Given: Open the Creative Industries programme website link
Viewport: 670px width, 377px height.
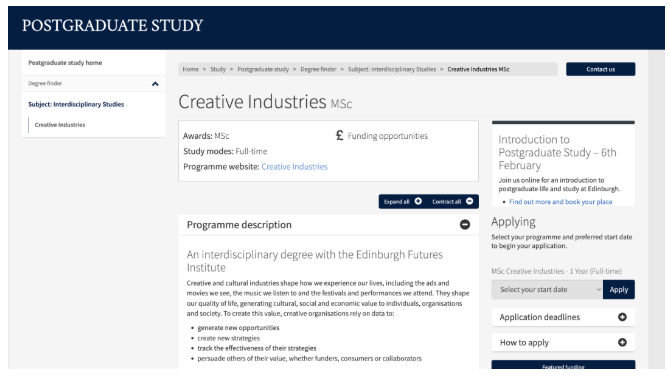Looking at the screenshot, I should (x=294, y=167).
